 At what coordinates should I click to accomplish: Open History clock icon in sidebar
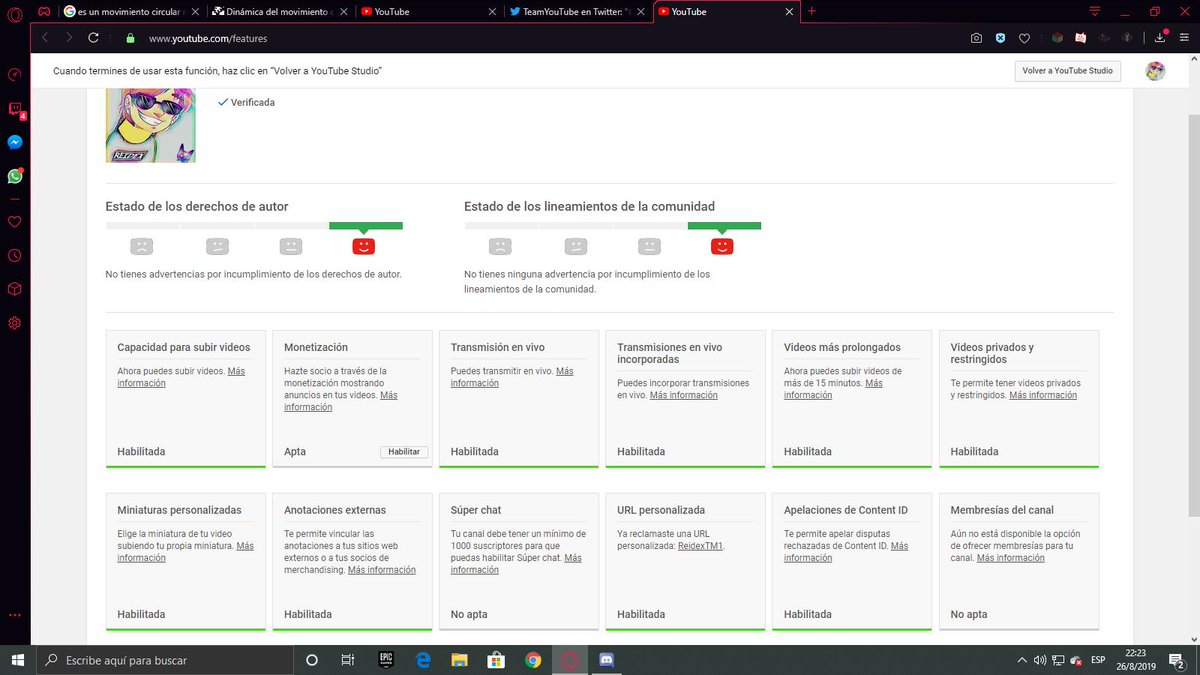tap(15, 255)
